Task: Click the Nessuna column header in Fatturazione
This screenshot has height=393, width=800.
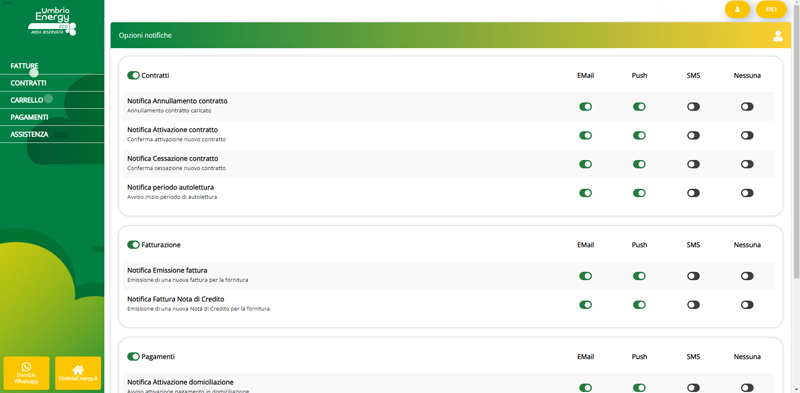Action: pos(747,245)
